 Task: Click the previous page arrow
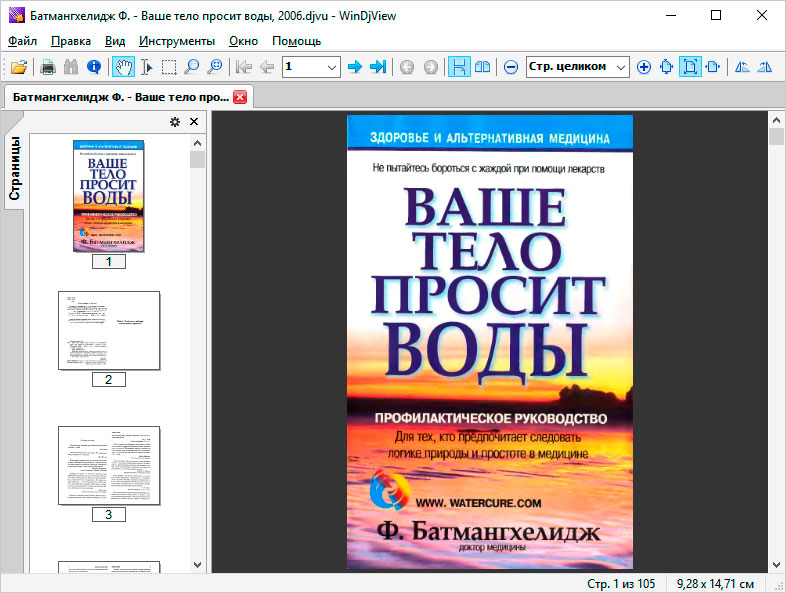pyautogui.click(x=267, y=67)
